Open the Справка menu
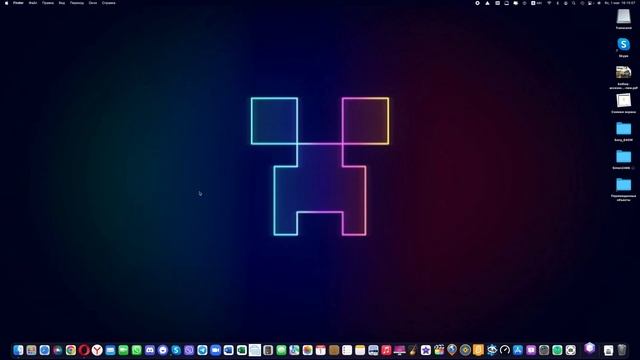Image resolution: width=640 pixels, height=360 pixels. pyautogui.click(x=109, y=3)
